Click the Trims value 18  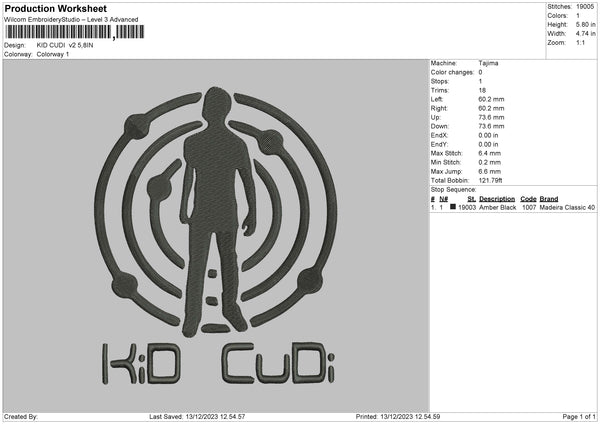coord(482,90)
